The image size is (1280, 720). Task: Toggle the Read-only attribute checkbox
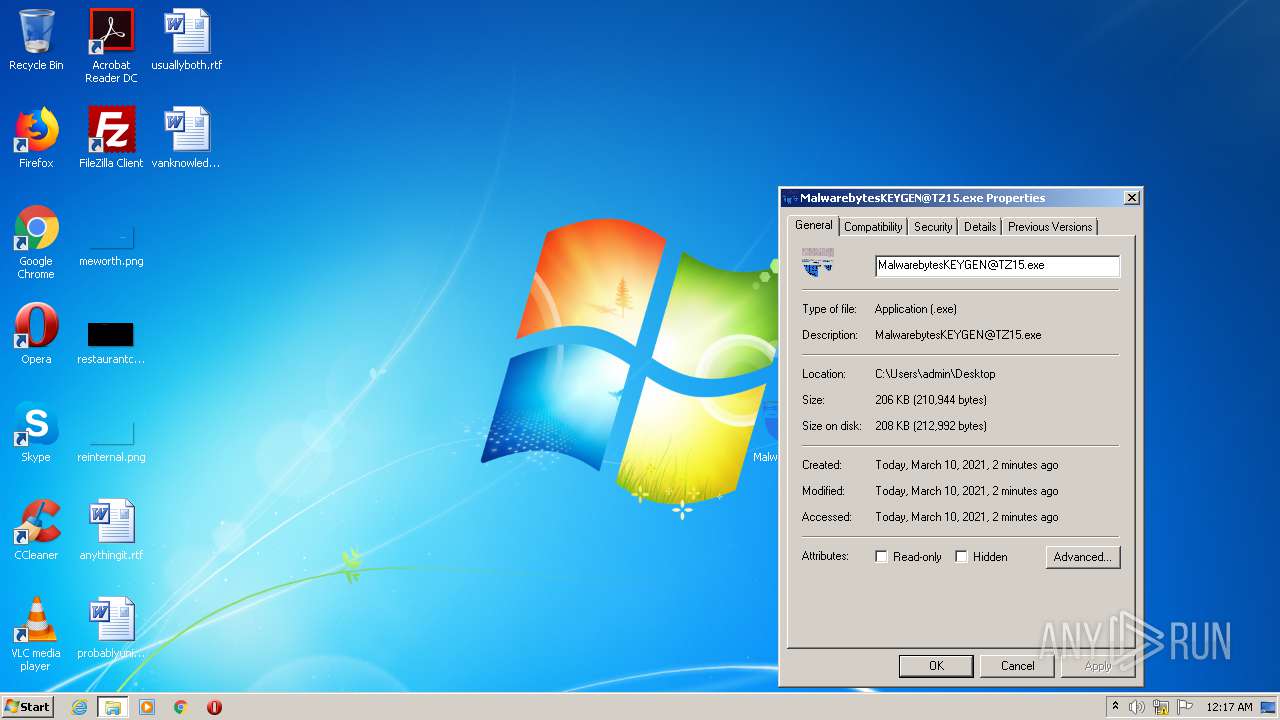click(881, 557)
